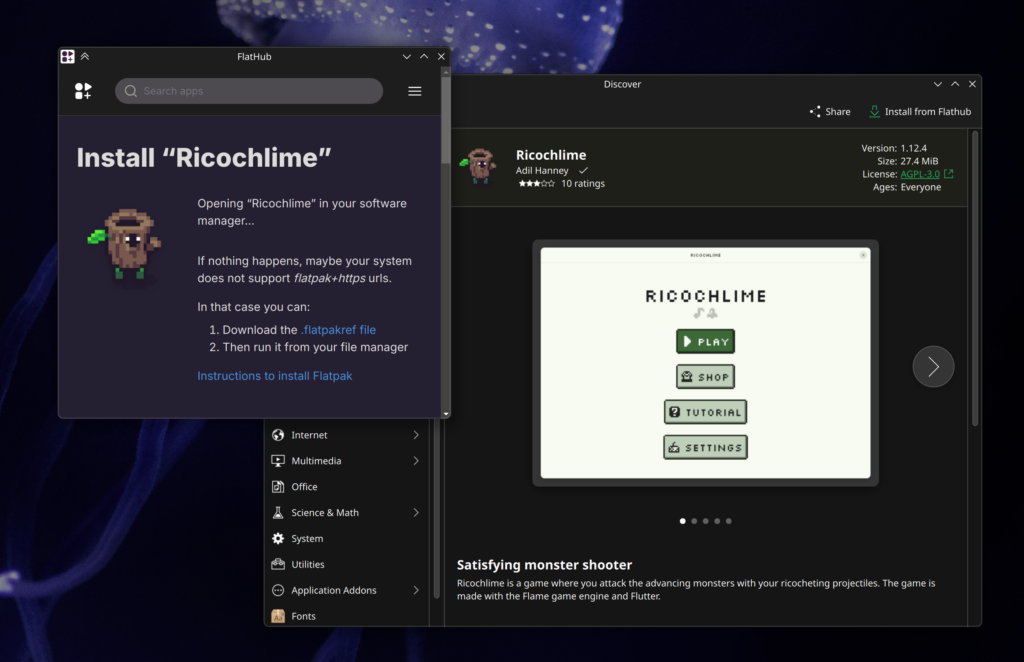
Task: Click the System gear icon
Action: pyautogui.click(x=278, y=539)
